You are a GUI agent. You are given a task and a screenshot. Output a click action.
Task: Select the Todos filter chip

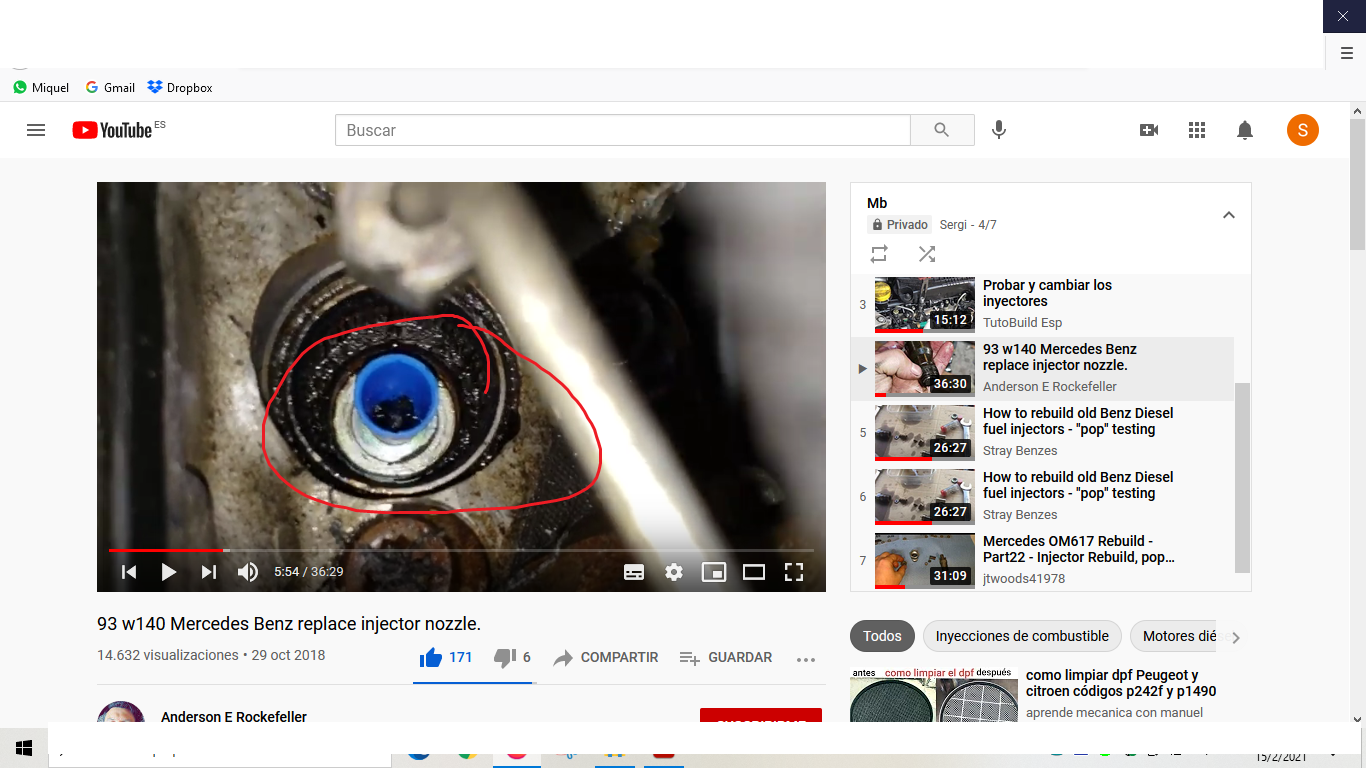coord(882,636)
